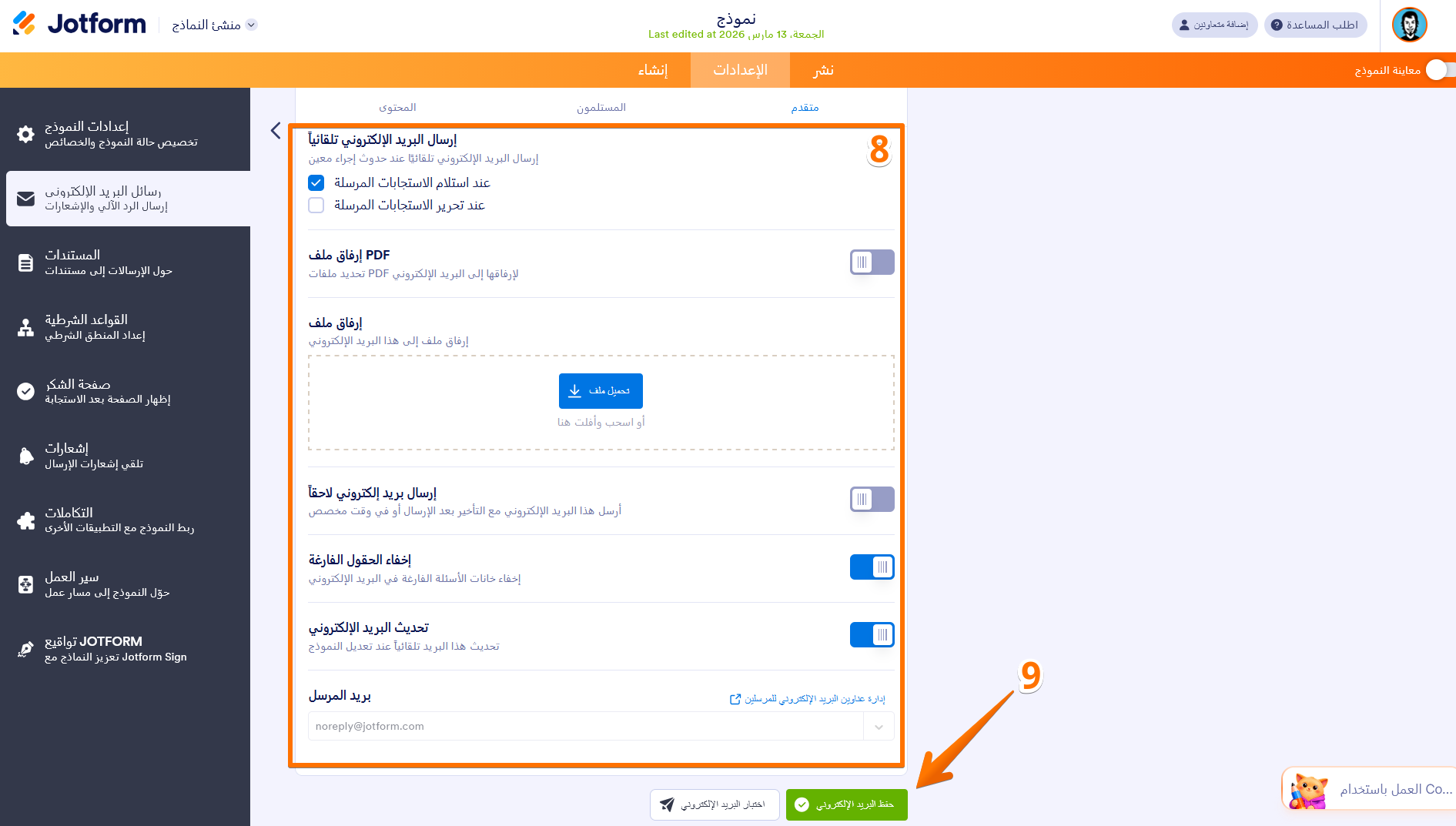The width and height of the screenshot is (1456, 826).
Task: Save the email with 'حفظ البريد الإلكتروني'
Action: click(846, 804)
